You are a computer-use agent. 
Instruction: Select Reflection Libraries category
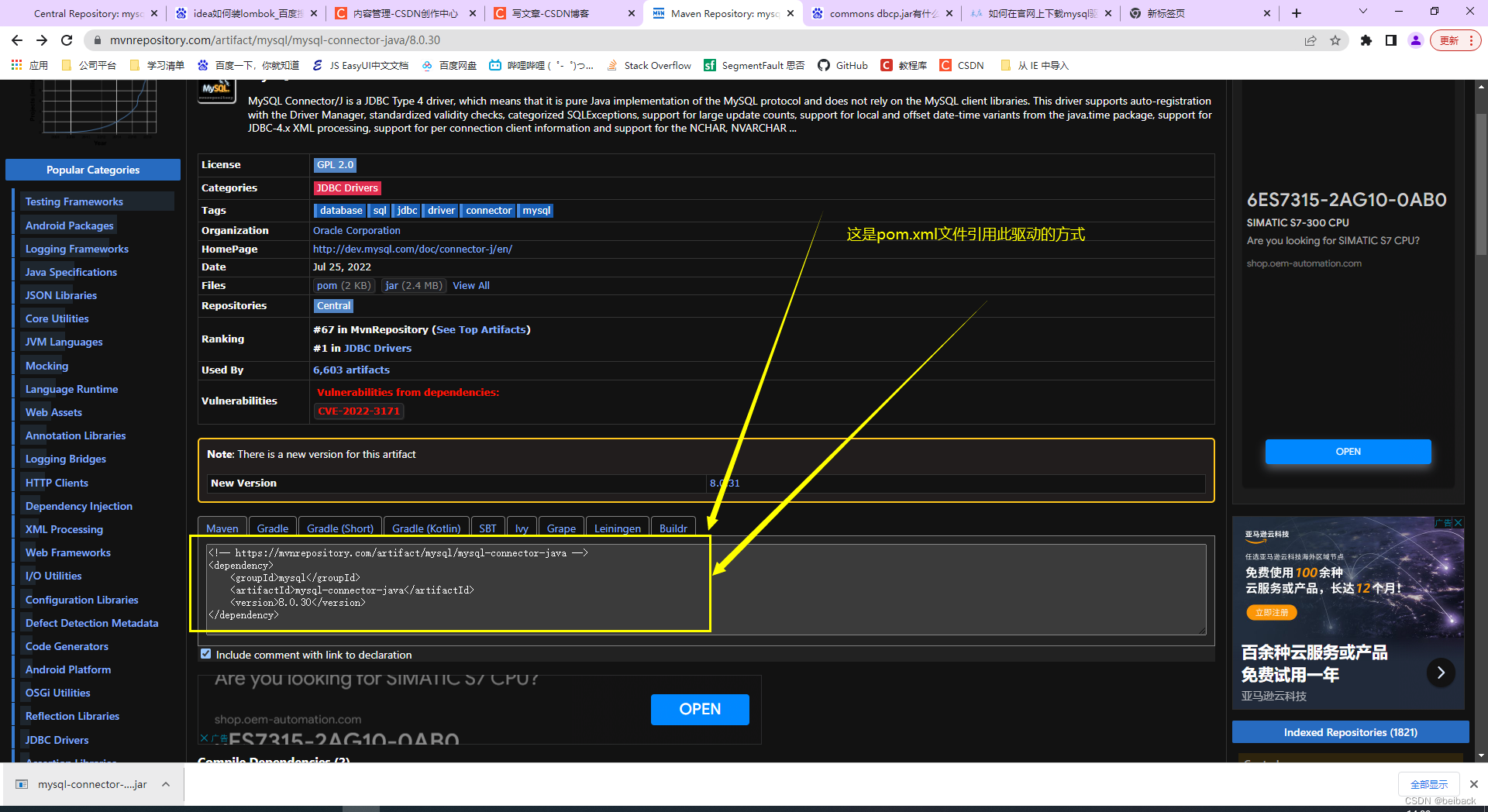[73, 716]
